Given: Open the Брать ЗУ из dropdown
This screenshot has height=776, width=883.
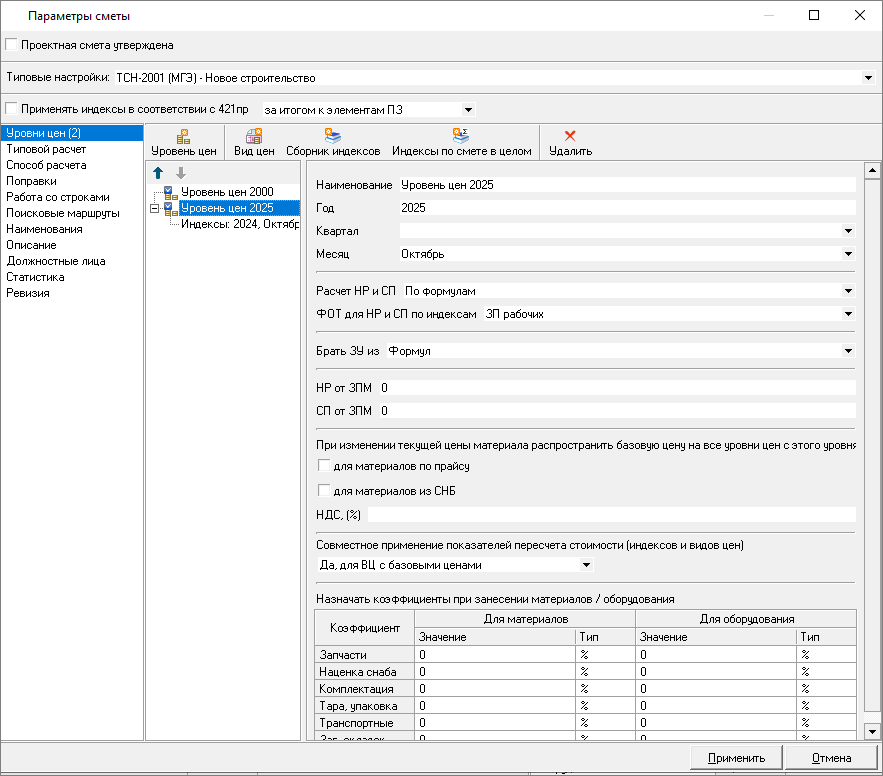Looking at the screenshot, I should [848, 351].
